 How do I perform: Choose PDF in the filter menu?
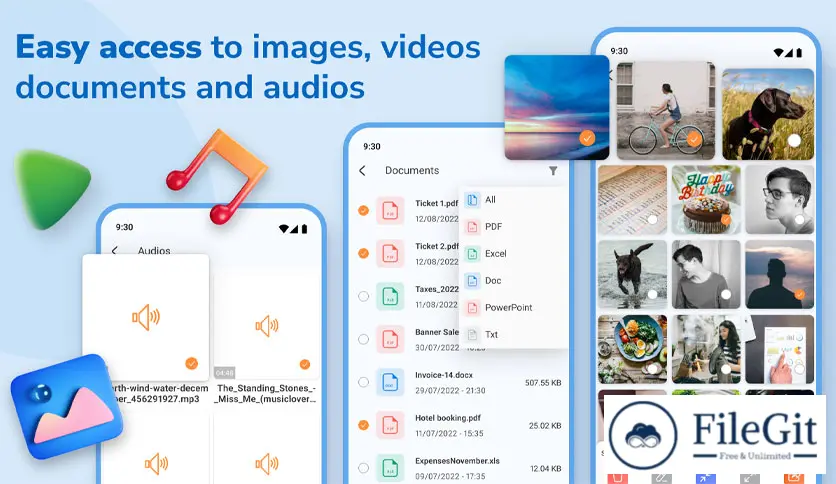point(494,227)
